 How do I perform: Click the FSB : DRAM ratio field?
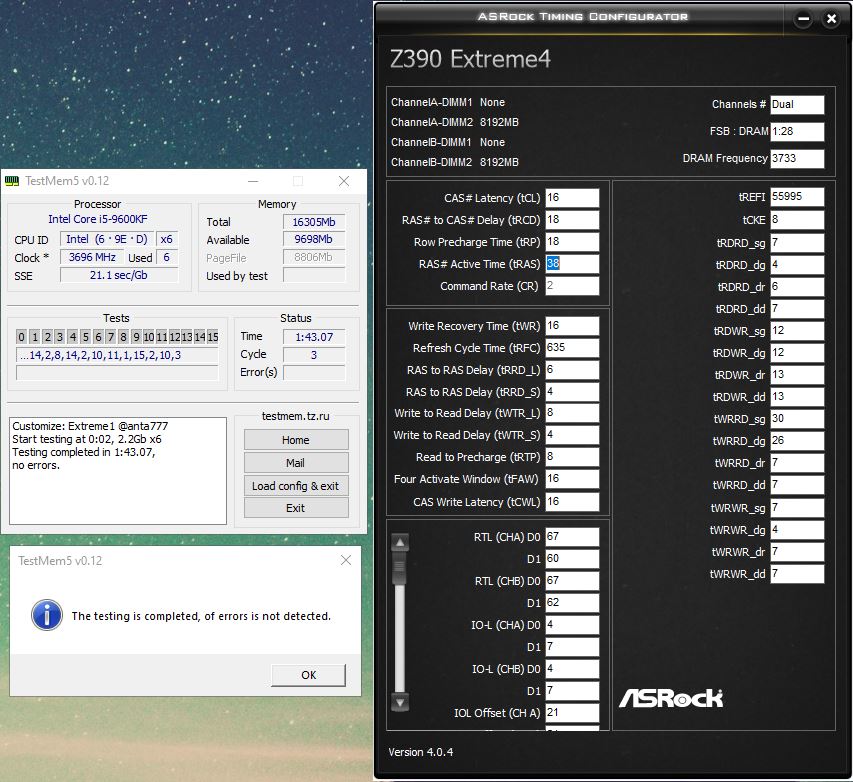tap(797, 131)
